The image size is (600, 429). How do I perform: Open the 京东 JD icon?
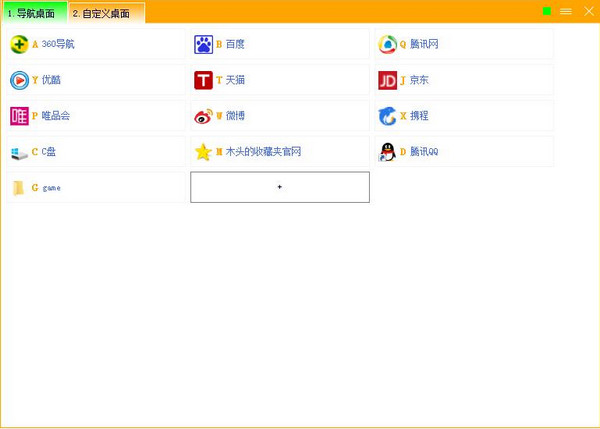point(387,80)
